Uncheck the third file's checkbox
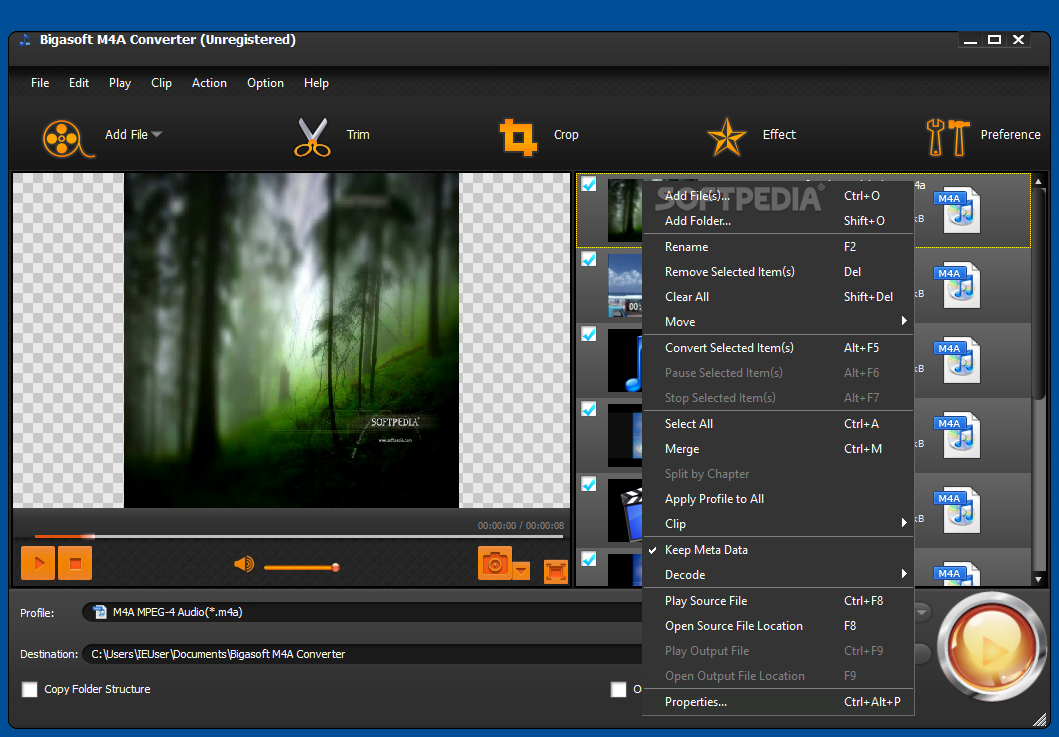The image size is (1059, 737). [589, 334]
